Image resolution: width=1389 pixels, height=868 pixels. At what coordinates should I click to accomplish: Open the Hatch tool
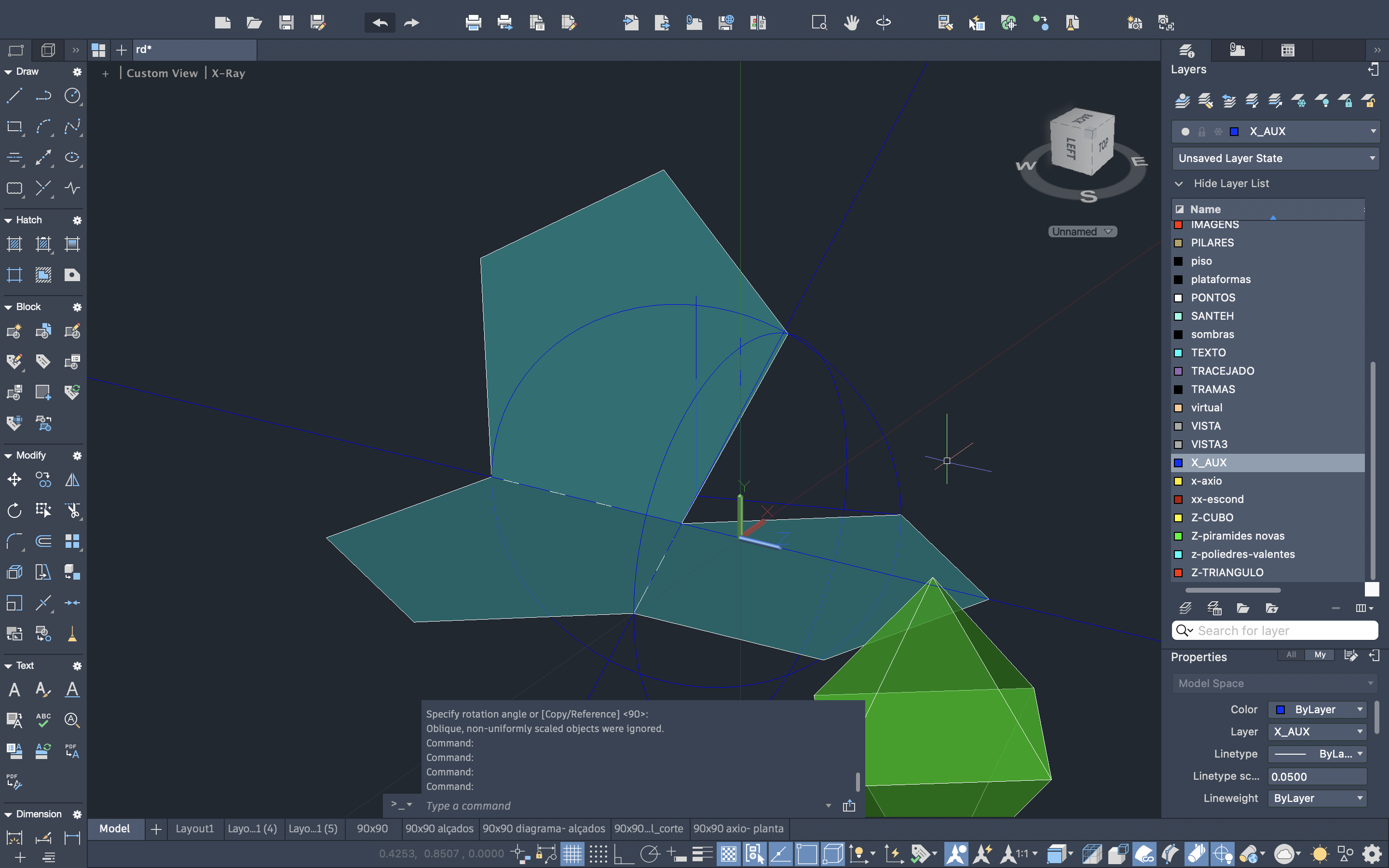pos(14,244)
